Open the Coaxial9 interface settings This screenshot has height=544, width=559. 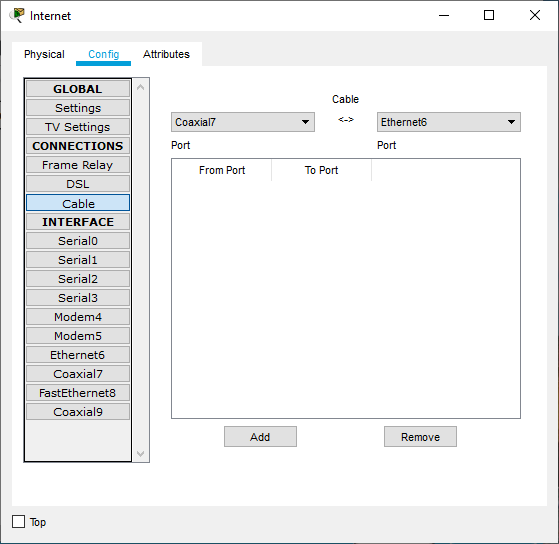78,412
